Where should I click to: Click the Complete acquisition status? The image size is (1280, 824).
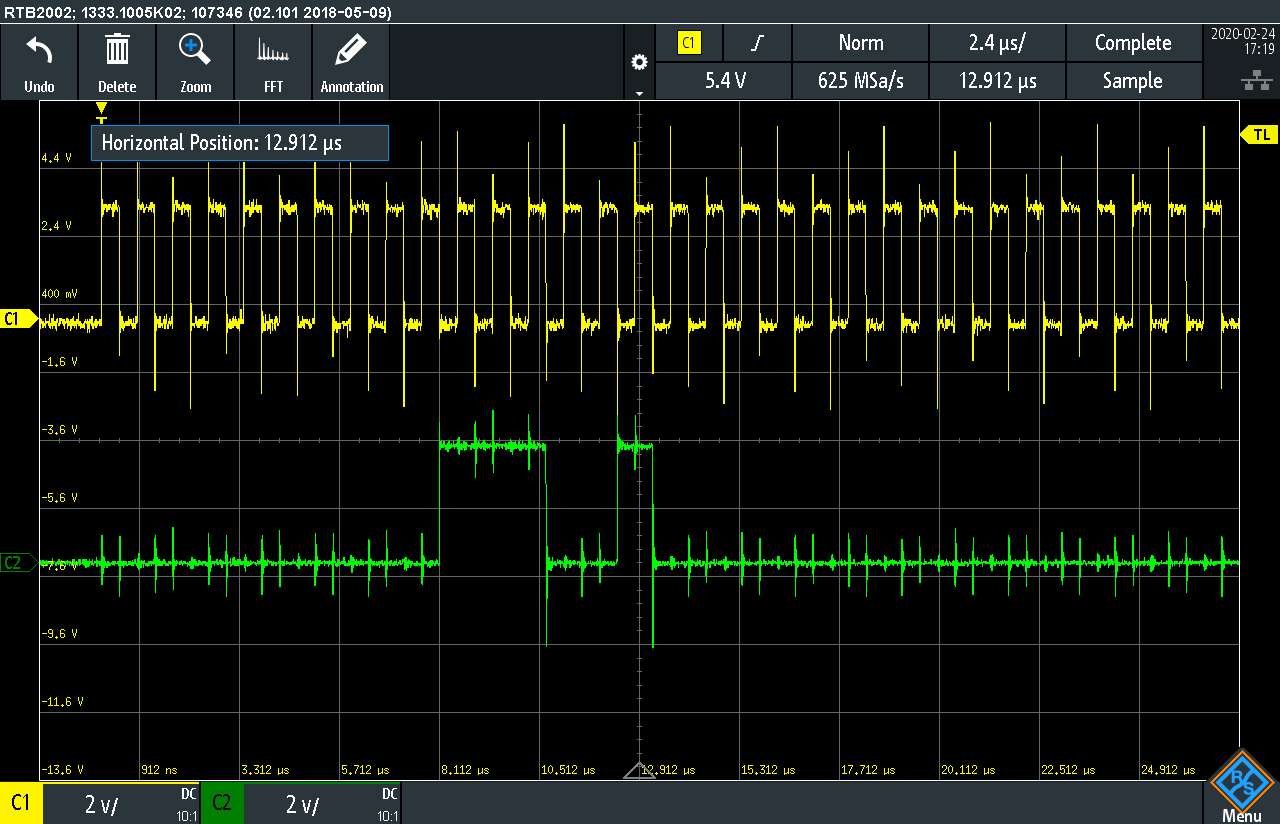pyautogui.click(x=1133, y=43)
